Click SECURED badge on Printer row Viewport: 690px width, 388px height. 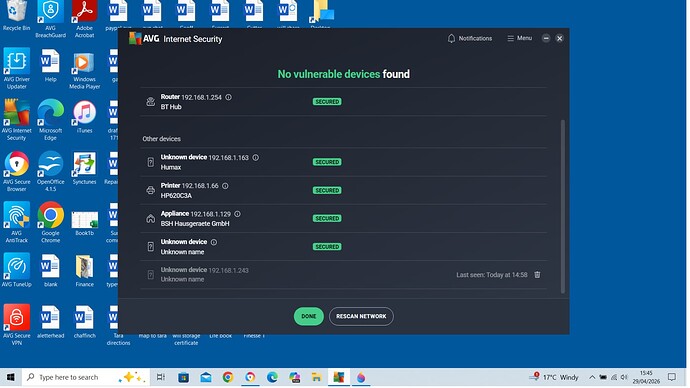point(327,190)
